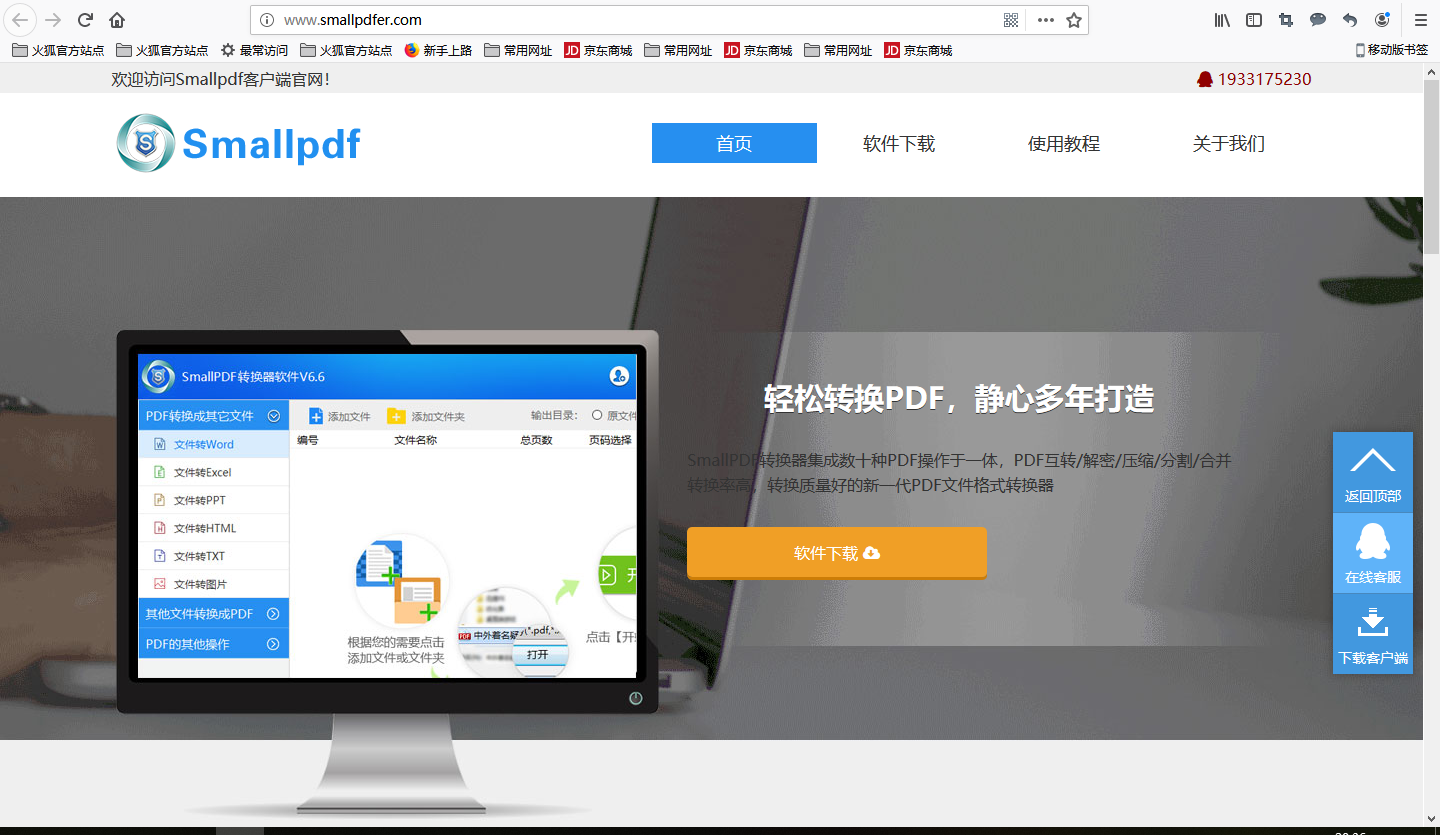Open the 新手上路 bookmark
The height and width of the screenshot is (835, 1440).
[438, 50]
